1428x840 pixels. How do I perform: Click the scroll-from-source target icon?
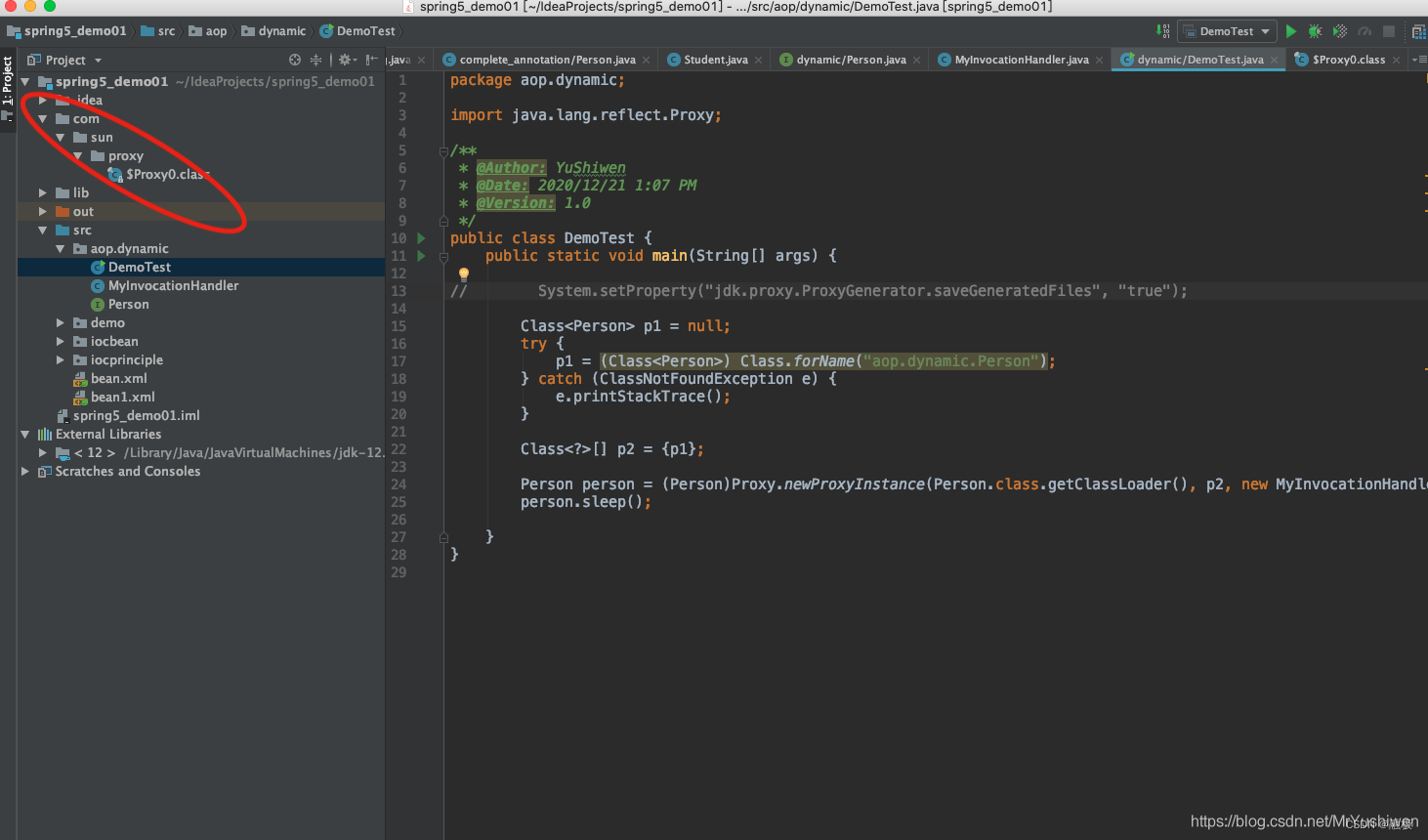pyautogui.click(x=295, y=60)
